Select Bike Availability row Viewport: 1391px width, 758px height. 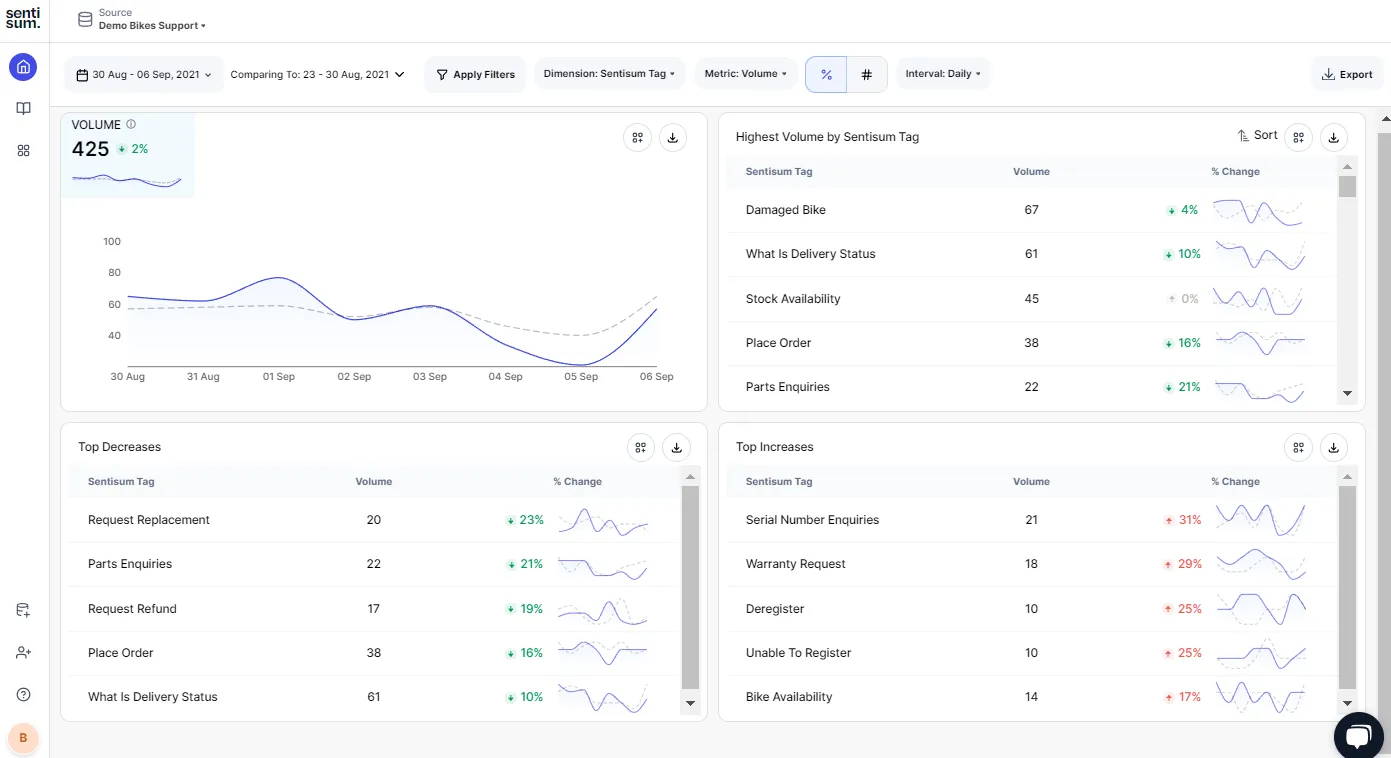[1032, 697]
